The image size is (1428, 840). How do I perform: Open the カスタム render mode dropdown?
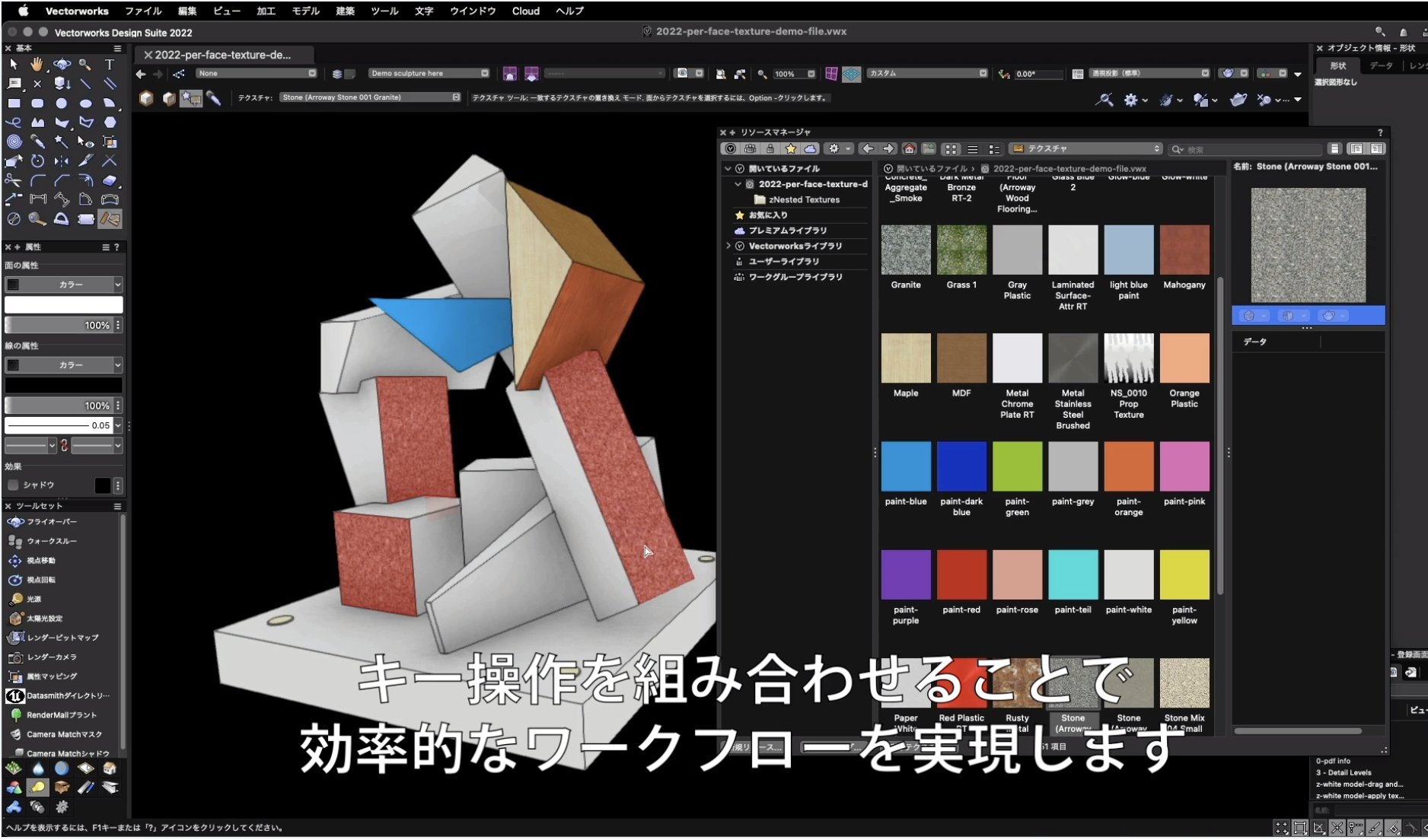[928, 73]
